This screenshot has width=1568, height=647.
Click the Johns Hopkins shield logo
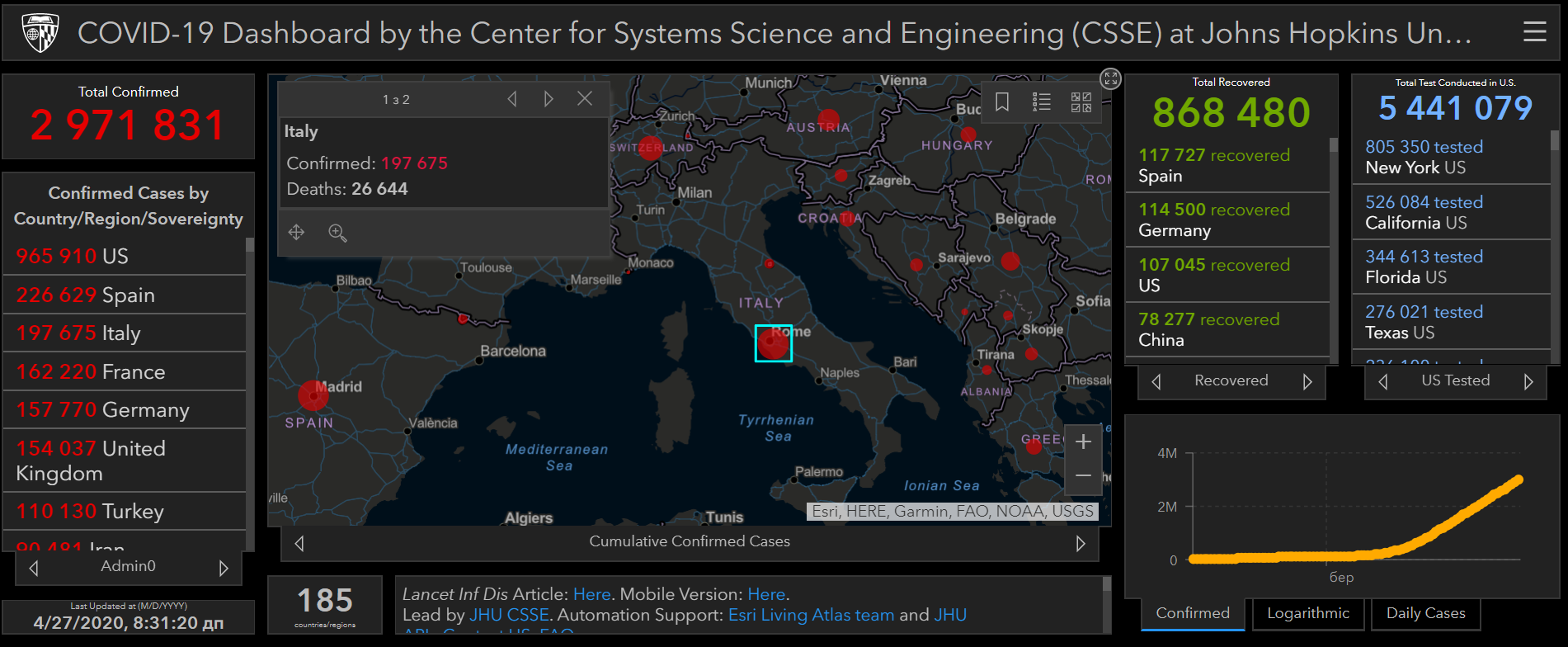pyautogui.click(x=40, y=33)
